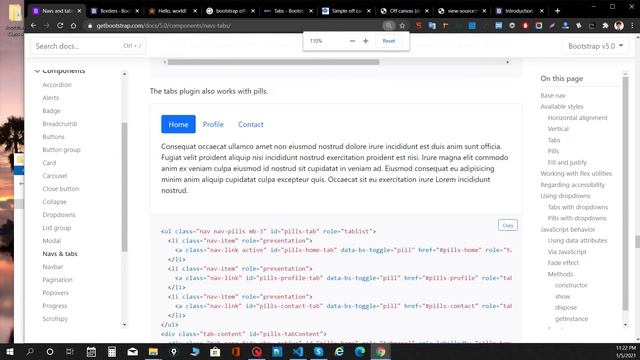Open Microsoft Store from taskbar
Viewport: 640px width, 360px height.
click(x=215, y=351)
